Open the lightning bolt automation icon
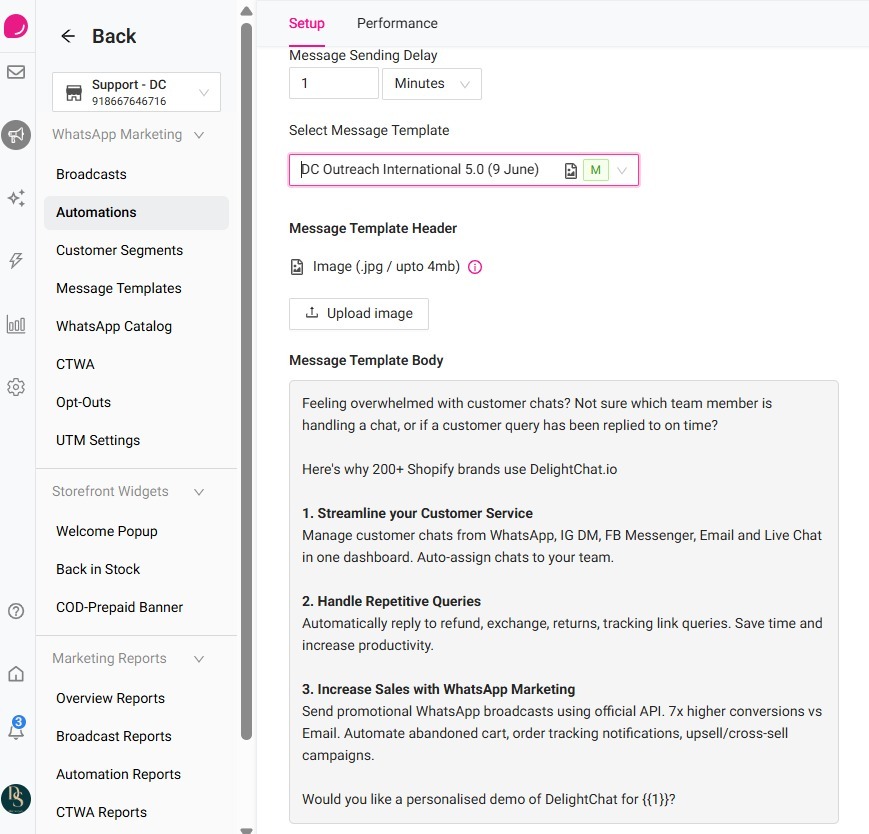869x834 pixels. [16, 260]
